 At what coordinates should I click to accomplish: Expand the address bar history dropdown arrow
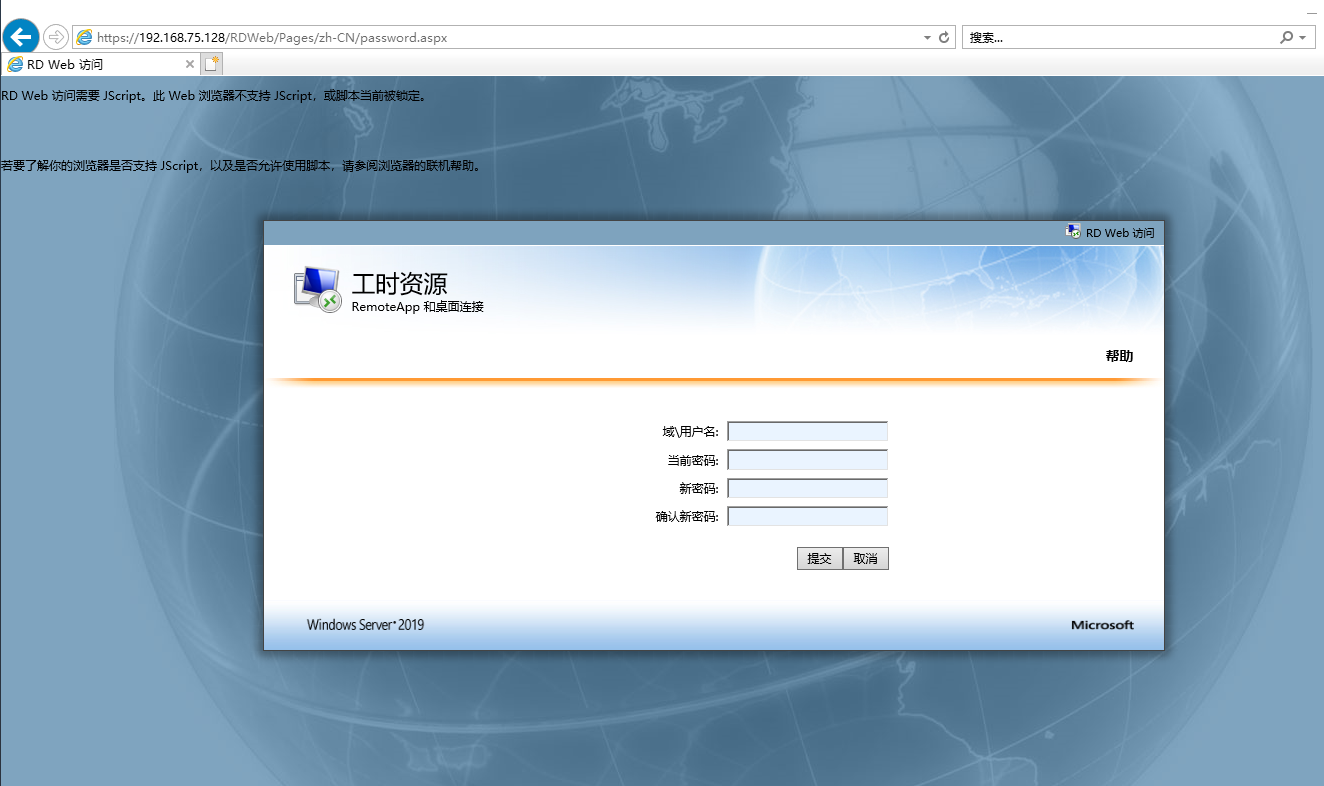927,37
